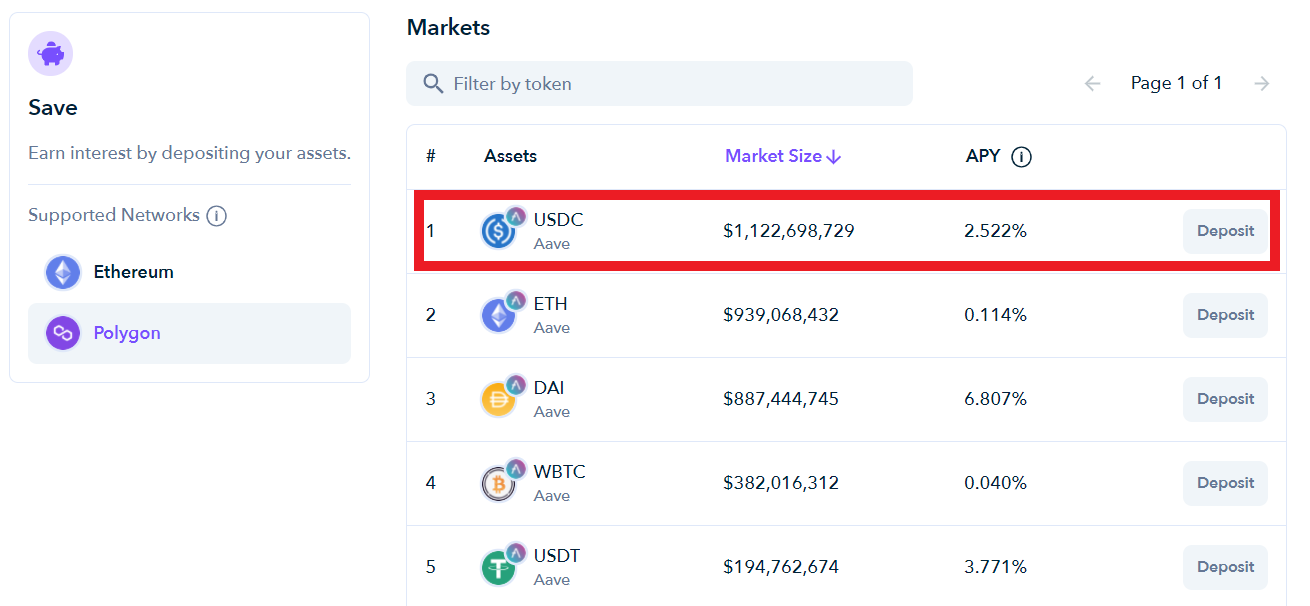Deposit into the USDT market

(1225, 567)
